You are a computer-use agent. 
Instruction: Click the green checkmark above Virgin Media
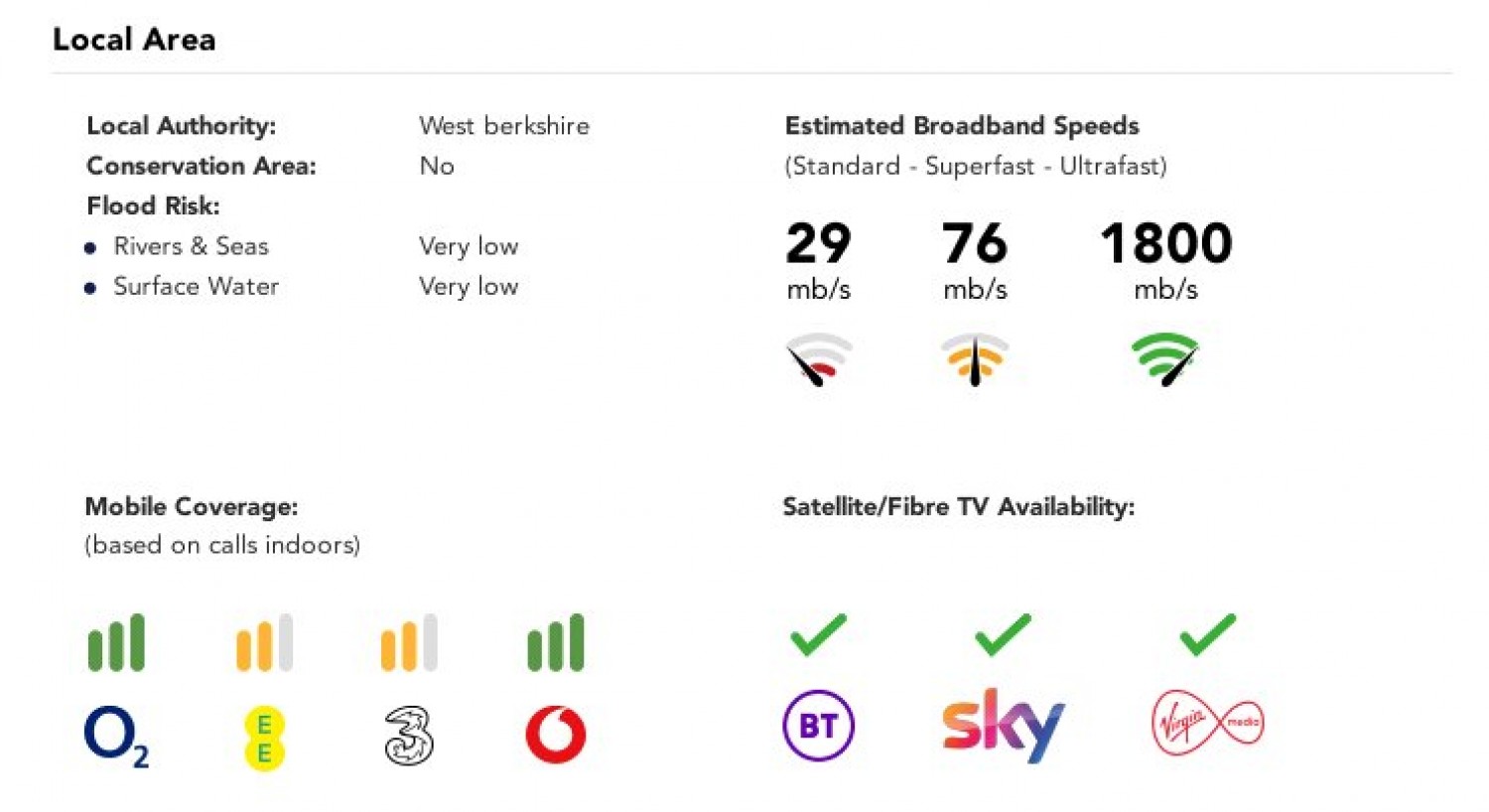point(1207,635)
